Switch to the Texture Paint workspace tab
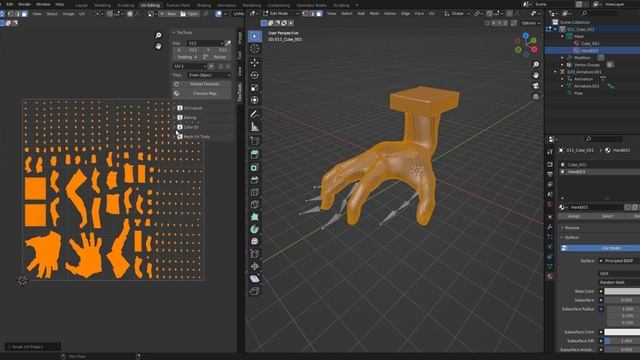The image size is (640, 360). (178, 5)
